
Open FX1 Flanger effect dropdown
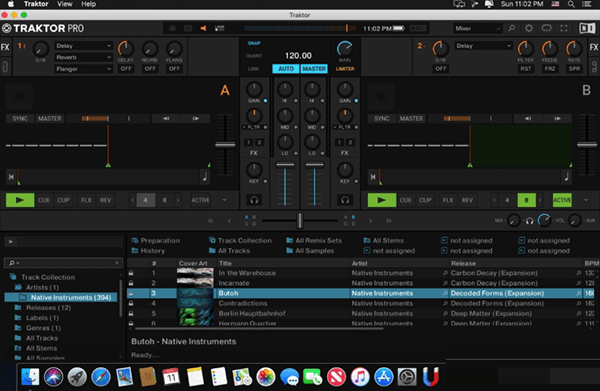tap(83, 69)
